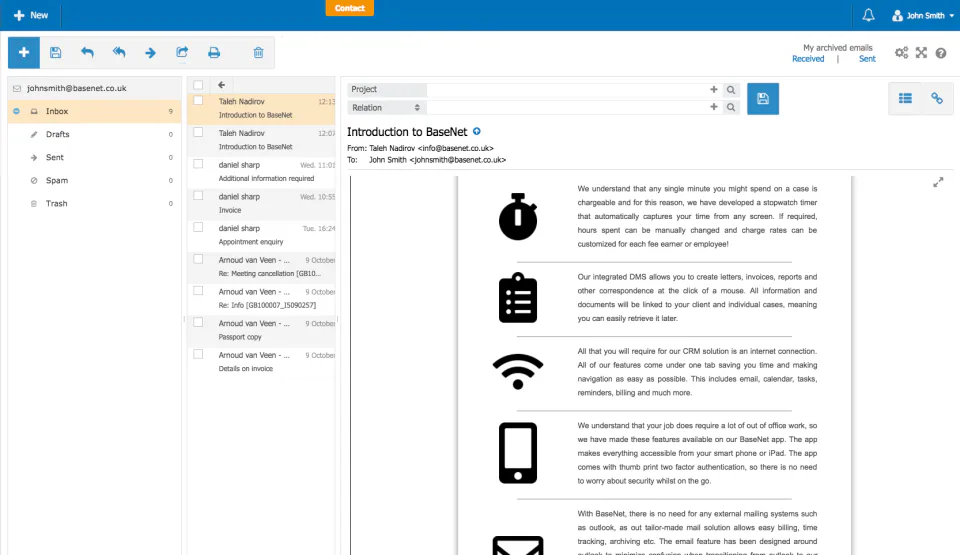Click the reply all arrows icon
This screenshot has height=555, width=960.
pos(119,53)
